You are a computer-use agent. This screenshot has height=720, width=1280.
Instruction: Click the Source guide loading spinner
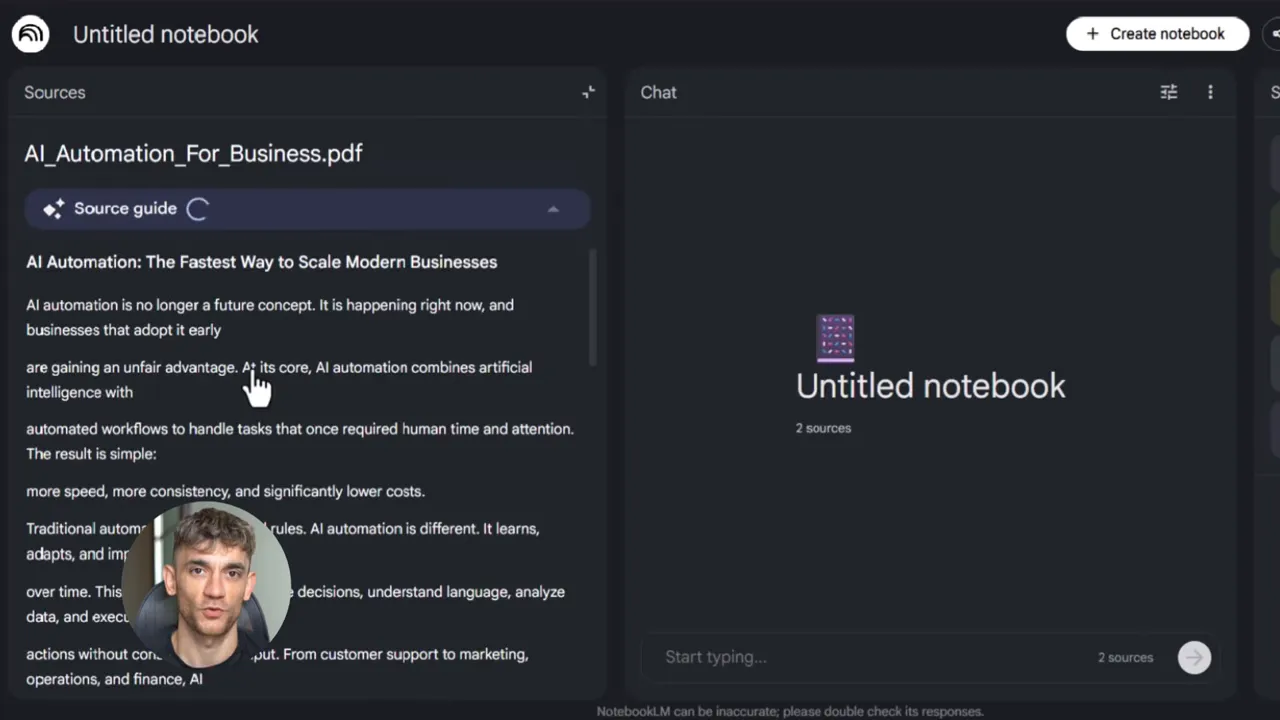198,209
